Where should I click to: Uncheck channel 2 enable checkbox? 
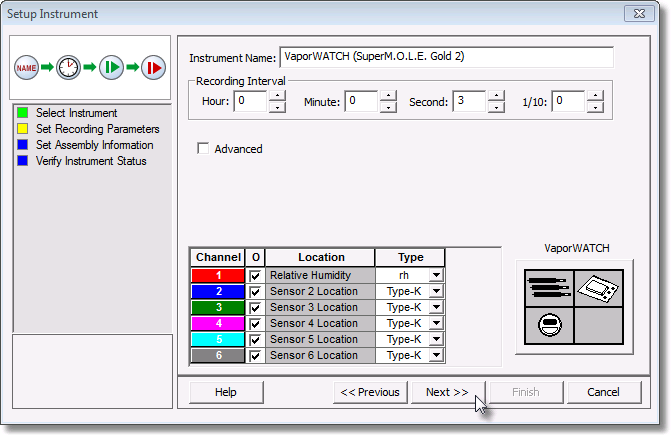(255, 292)
